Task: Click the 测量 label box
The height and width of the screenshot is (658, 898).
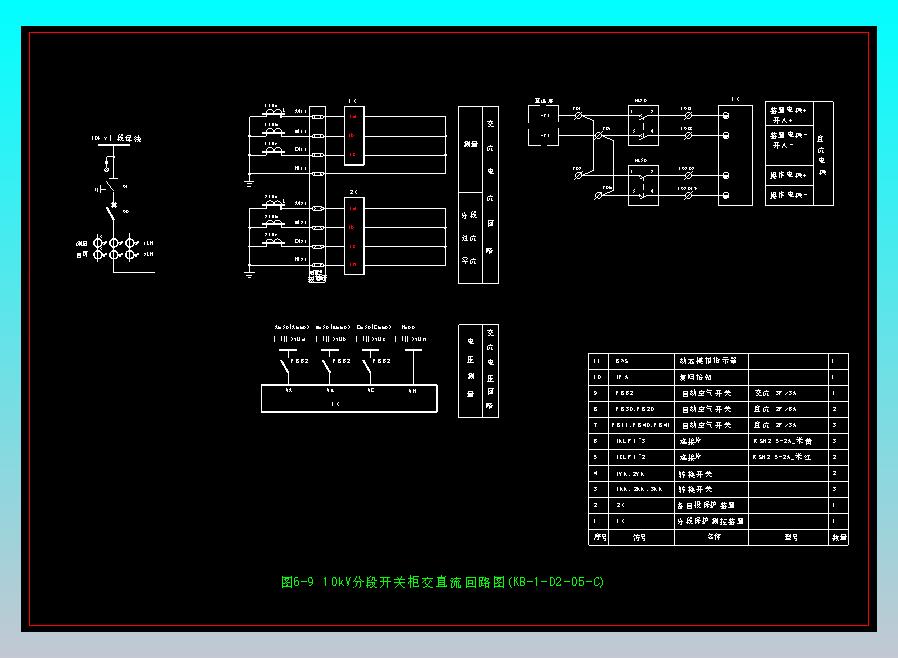Action: point(470,149)
